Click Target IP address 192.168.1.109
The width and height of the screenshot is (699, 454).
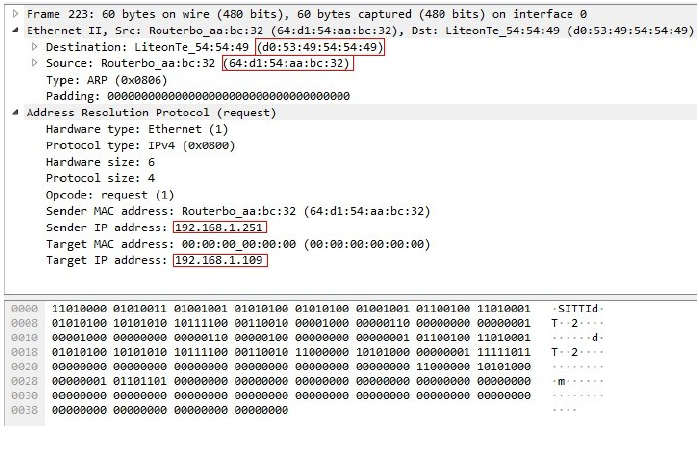pyautogui.click(x=220, y=260)
